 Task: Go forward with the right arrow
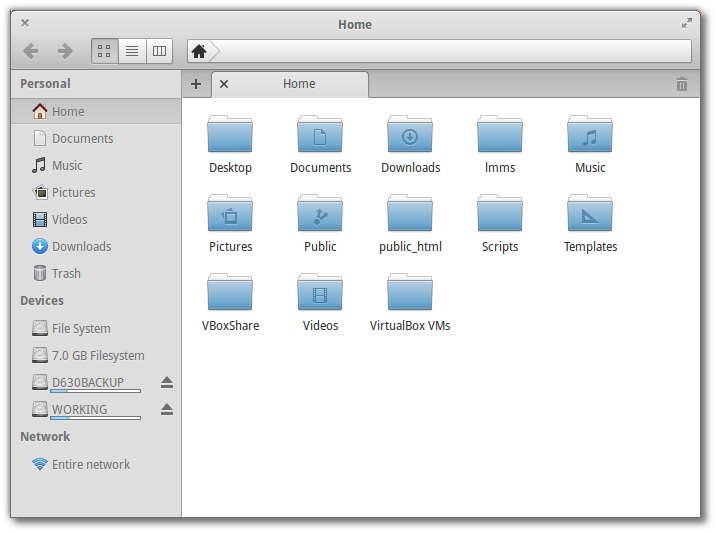click(x=65, y=51)
